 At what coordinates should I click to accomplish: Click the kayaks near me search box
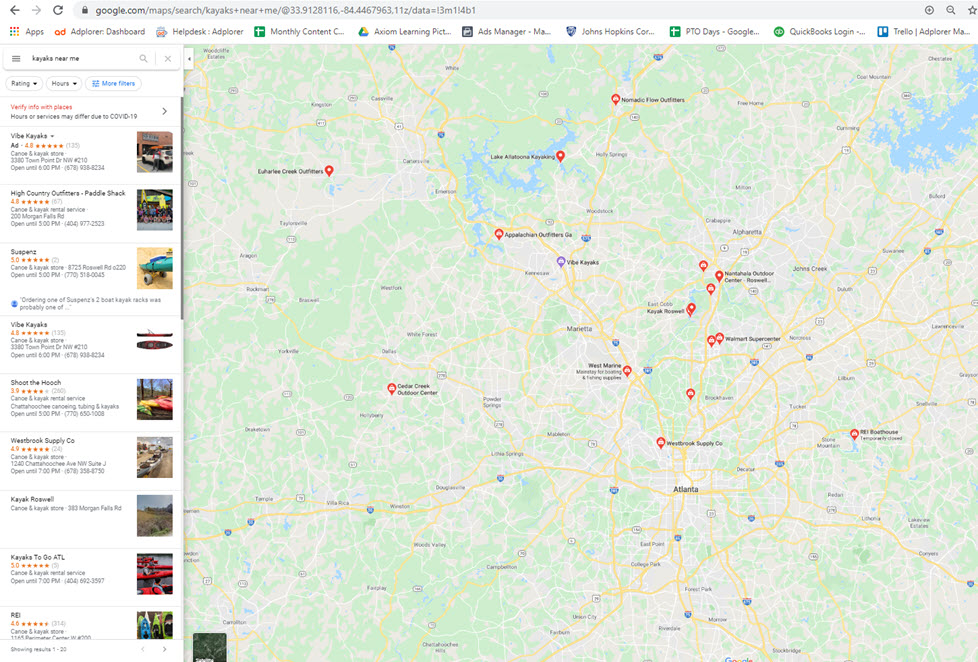[81, 59]
